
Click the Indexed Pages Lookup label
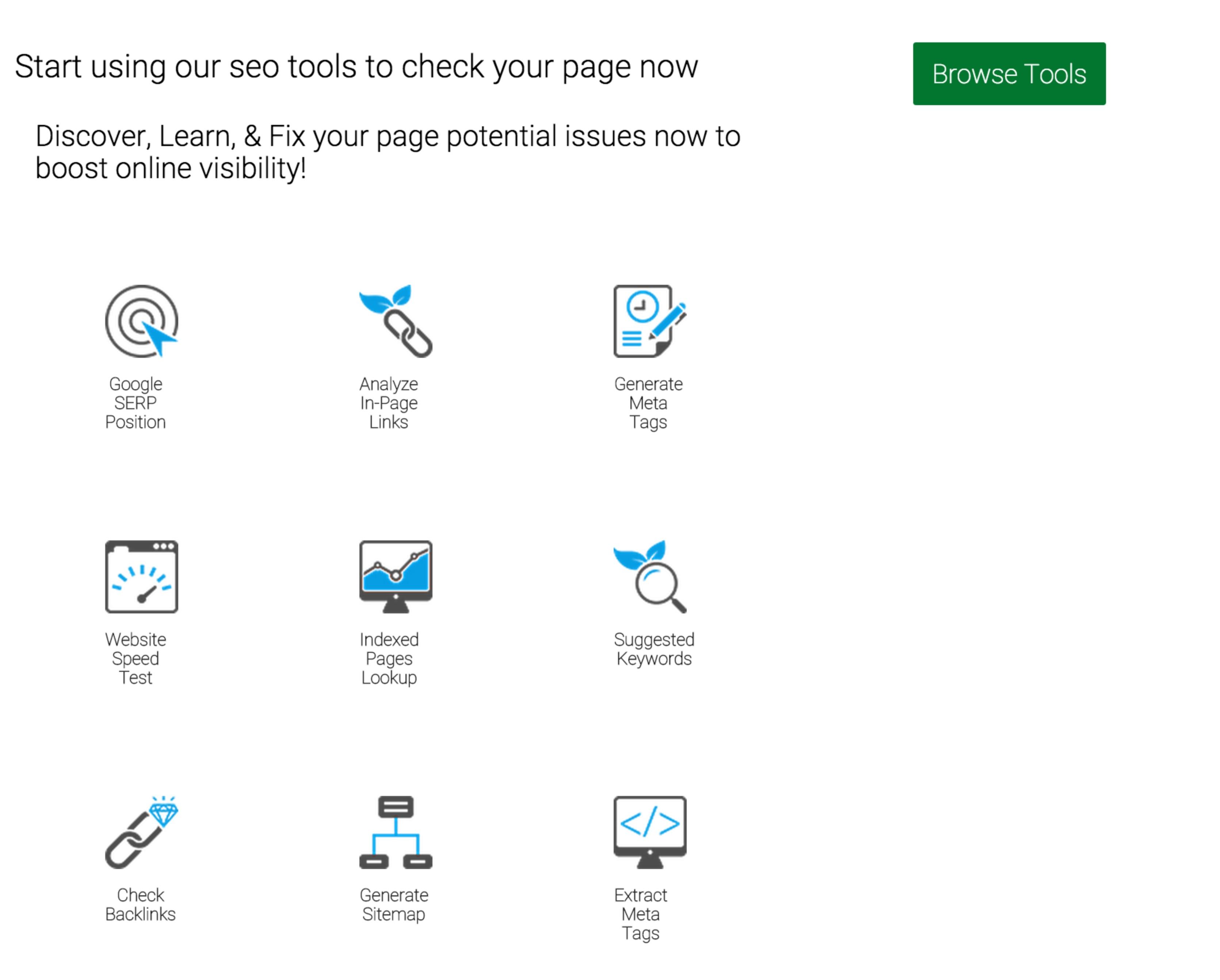[389, 658]
